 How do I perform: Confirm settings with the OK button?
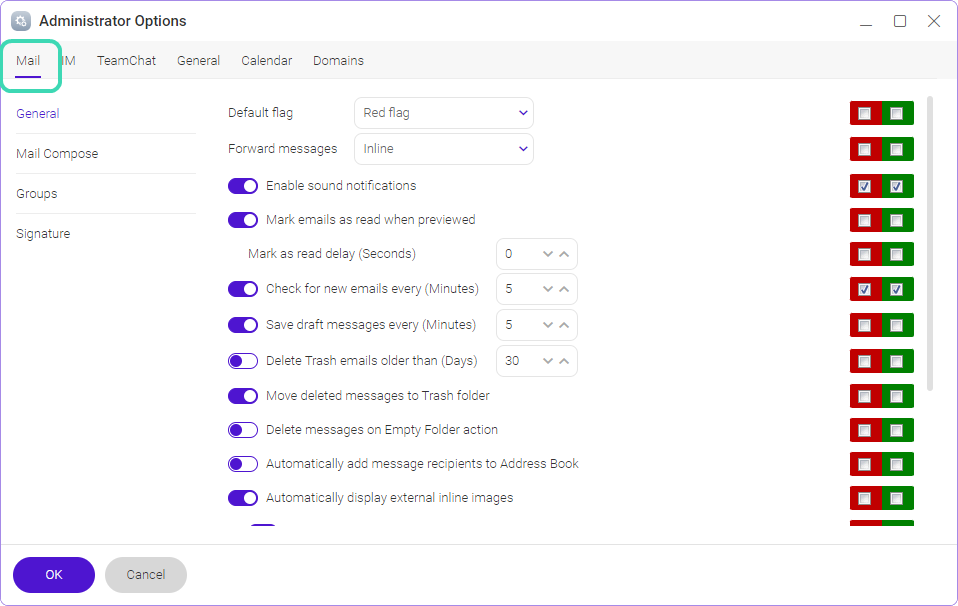54,575
